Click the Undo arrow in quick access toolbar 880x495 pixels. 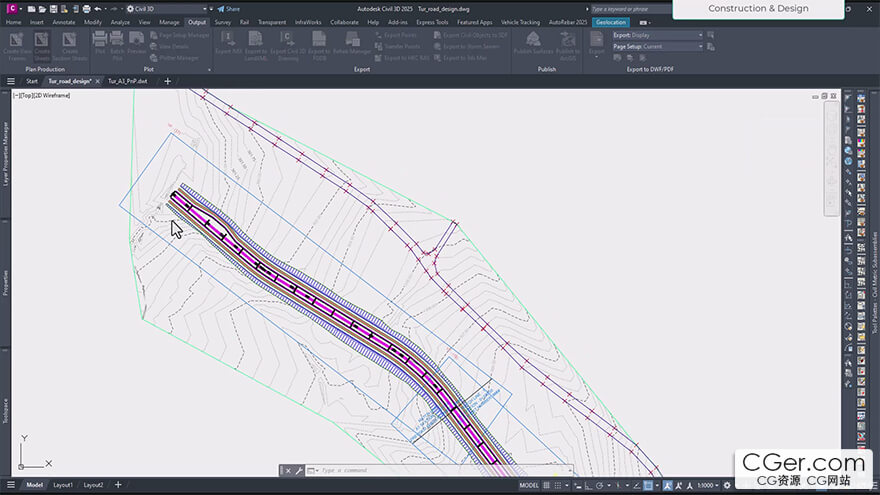click(98, 8)
